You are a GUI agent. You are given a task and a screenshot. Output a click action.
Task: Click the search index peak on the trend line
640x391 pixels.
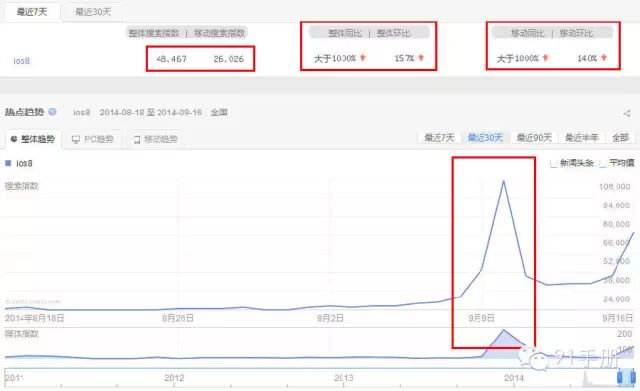point(503,181)
